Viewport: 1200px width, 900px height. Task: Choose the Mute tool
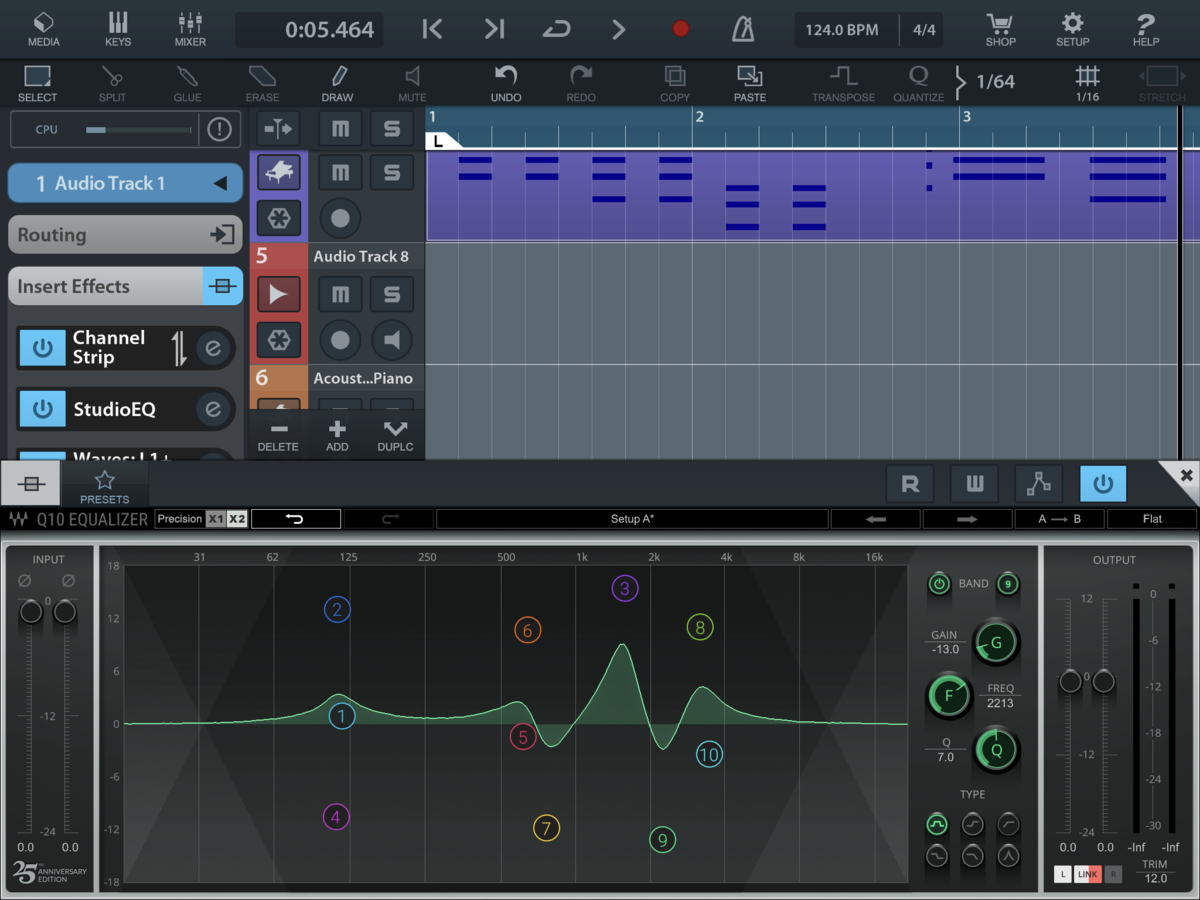point(412,83)
